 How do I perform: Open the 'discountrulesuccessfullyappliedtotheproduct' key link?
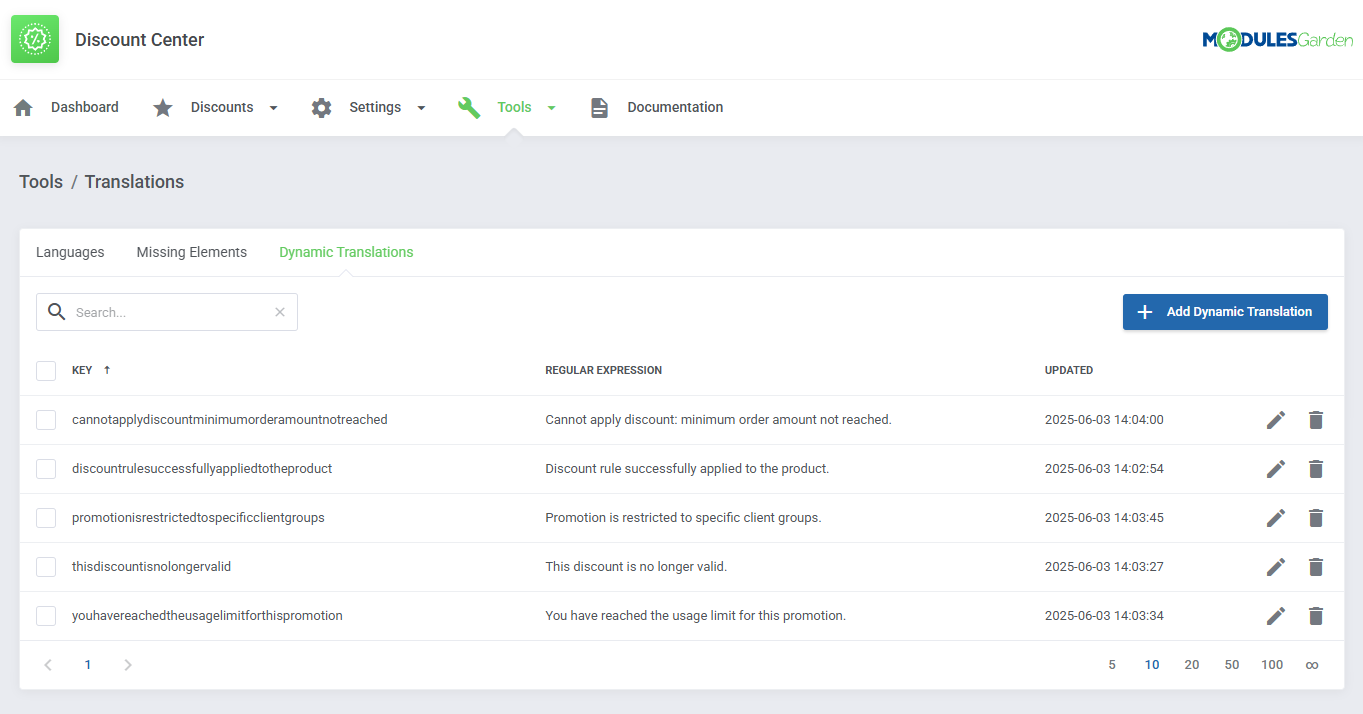click(x=202, y=468)
